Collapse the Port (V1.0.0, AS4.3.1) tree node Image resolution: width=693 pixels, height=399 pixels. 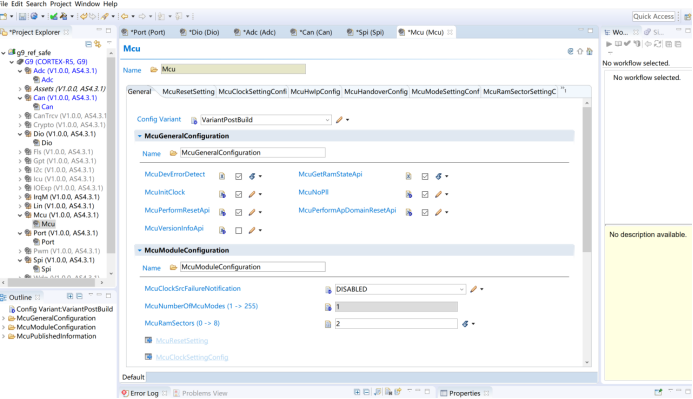(20, 233)
